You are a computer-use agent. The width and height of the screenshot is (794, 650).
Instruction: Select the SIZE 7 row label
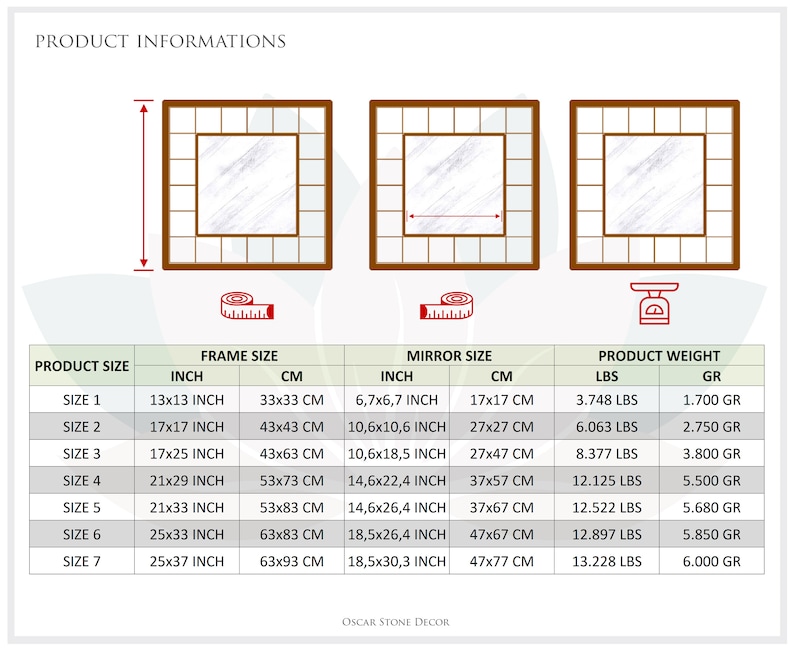tap(82, 561)
